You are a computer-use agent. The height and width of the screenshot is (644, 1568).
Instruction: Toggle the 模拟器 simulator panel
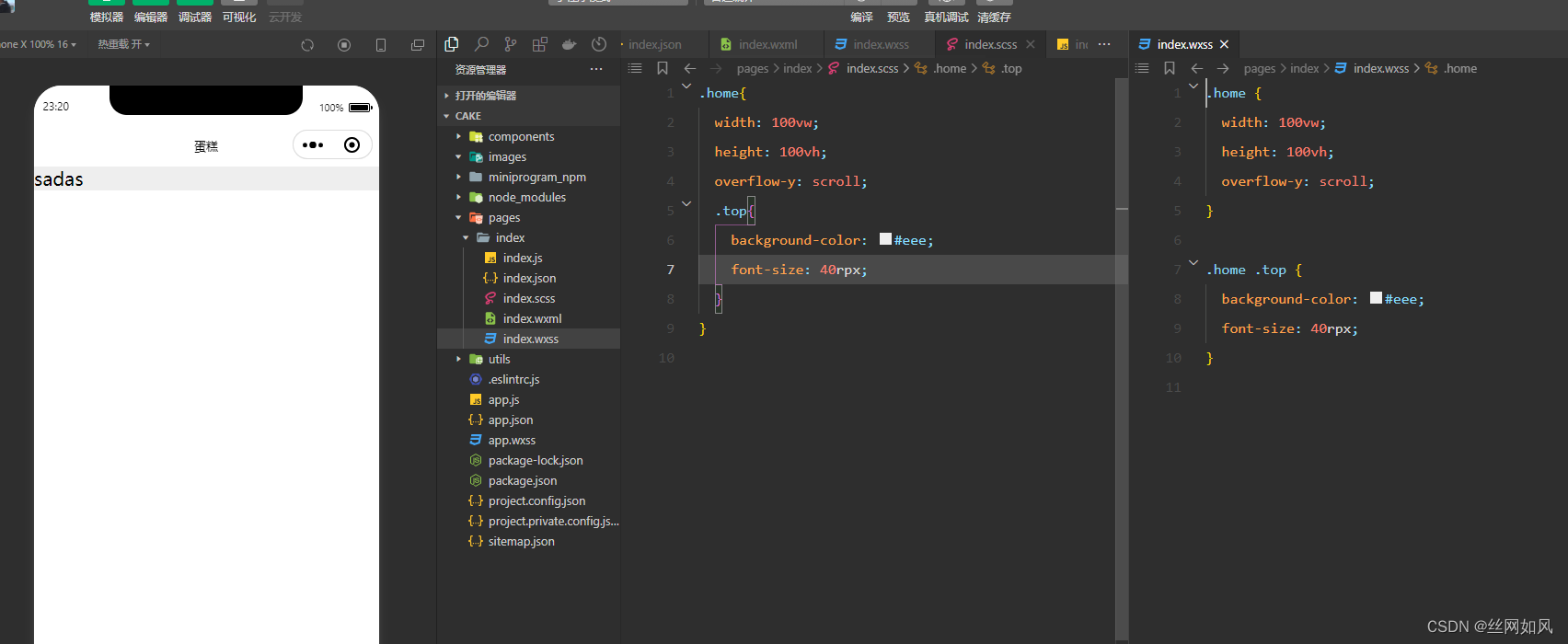click(107, 17)
